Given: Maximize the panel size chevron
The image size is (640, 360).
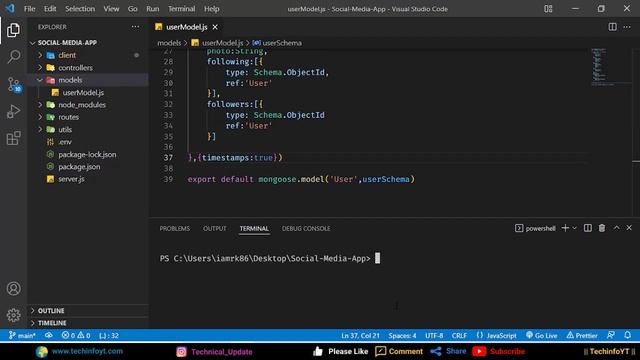Looking at the screenshot, I should [616, 228].
